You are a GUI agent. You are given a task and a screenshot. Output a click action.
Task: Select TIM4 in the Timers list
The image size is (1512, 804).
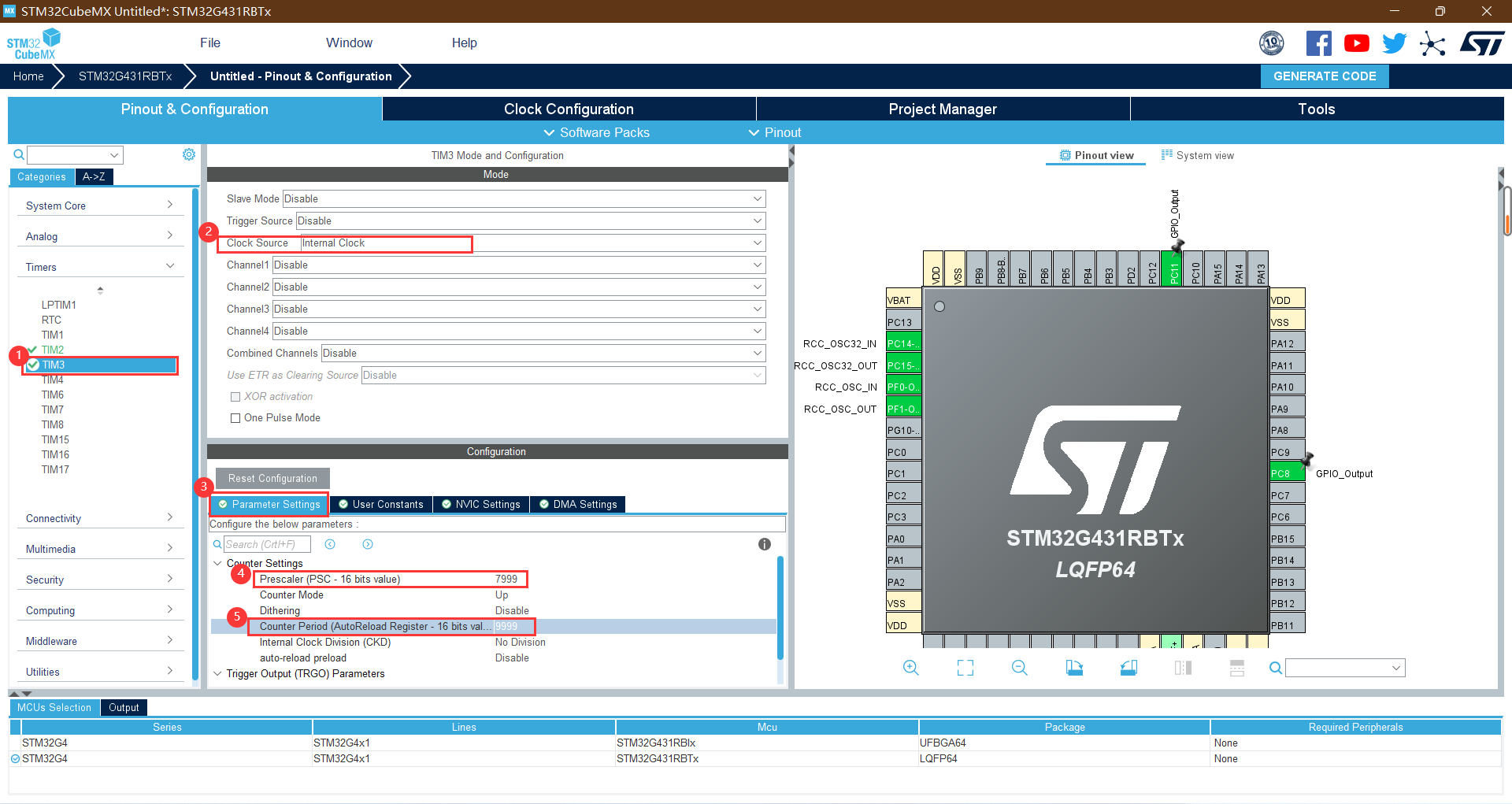point(53,379)
